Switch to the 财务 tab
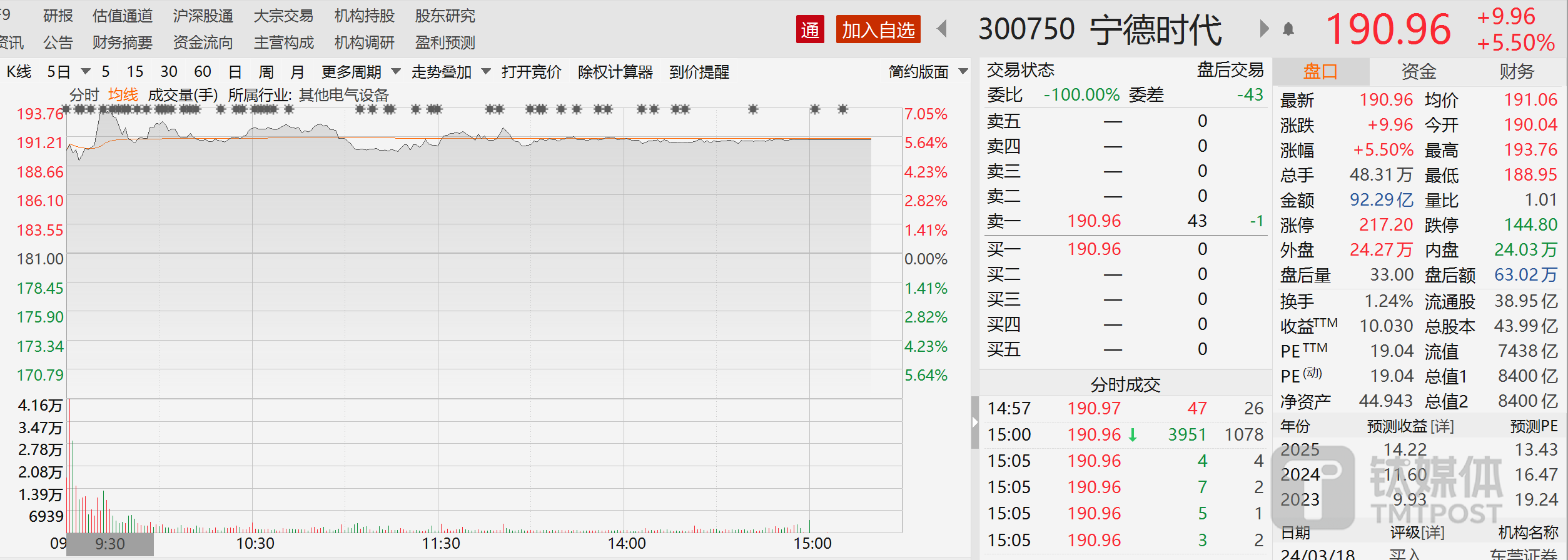 tap(1516, 72)
